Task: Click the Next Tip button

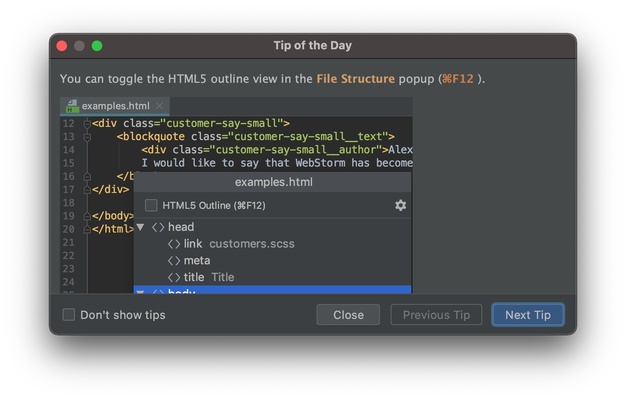Action: 528,315
